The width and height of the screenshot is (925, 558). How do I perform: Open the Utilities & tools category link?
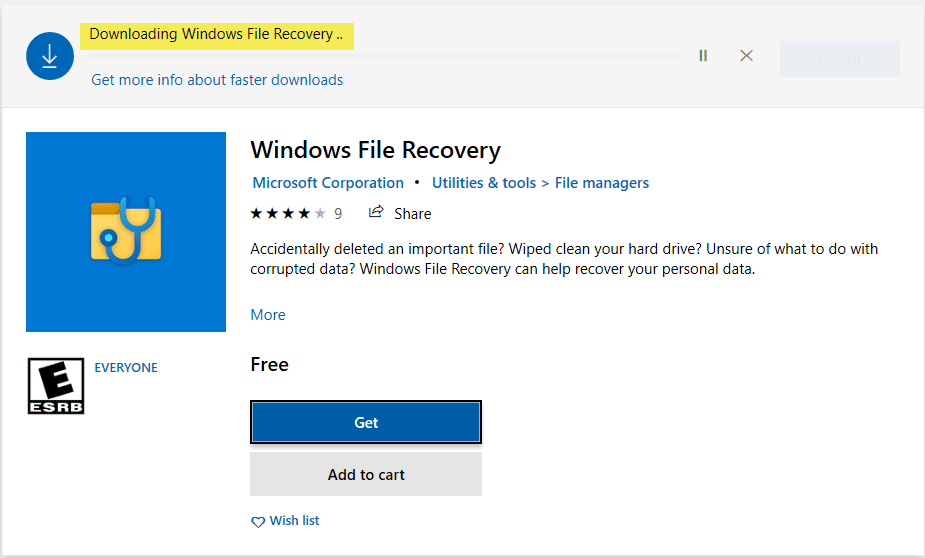(484, 183)
